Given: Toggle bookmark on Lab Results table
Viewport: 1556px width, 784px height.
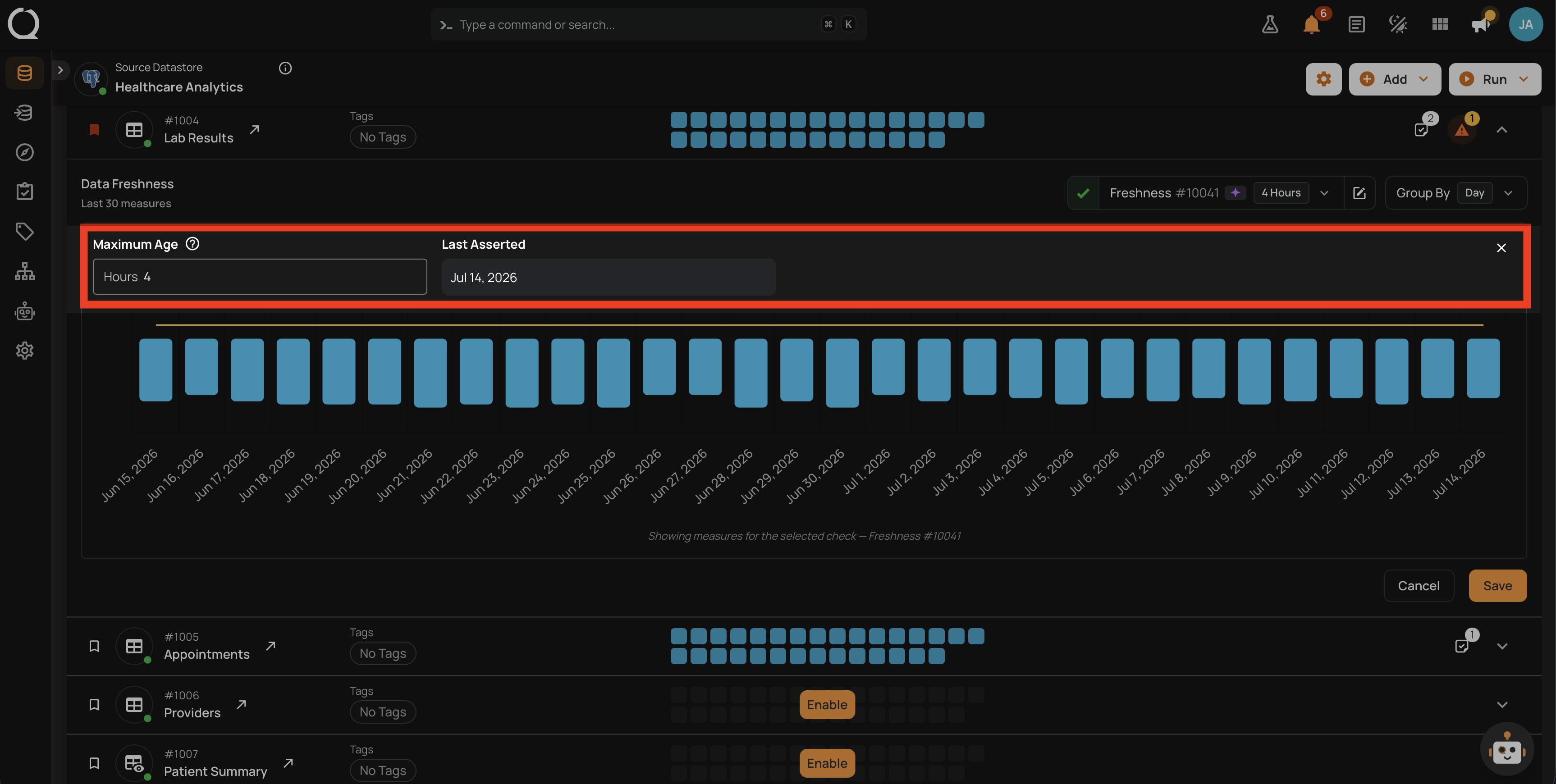Looking at the screenshot, I should coord(94,130).
